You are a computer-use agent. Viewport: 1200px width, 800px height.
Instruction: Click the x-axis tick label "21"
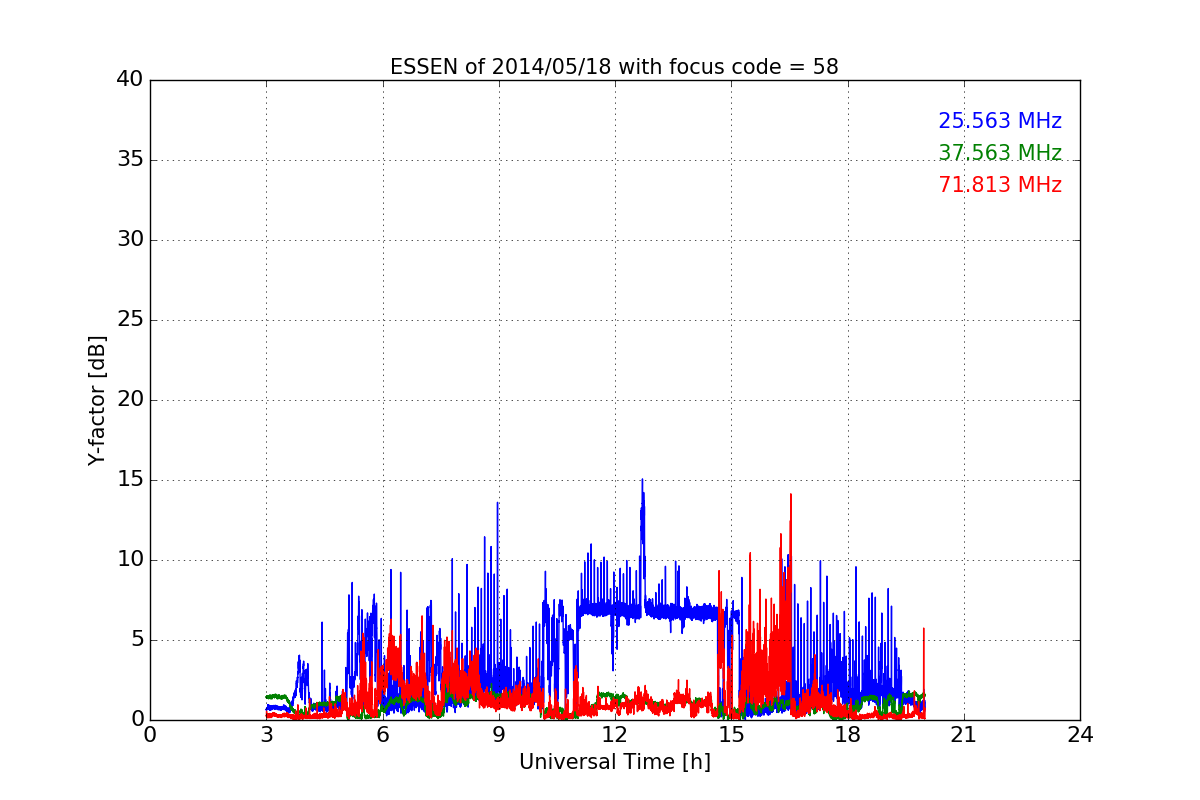[x=964, y=735]
